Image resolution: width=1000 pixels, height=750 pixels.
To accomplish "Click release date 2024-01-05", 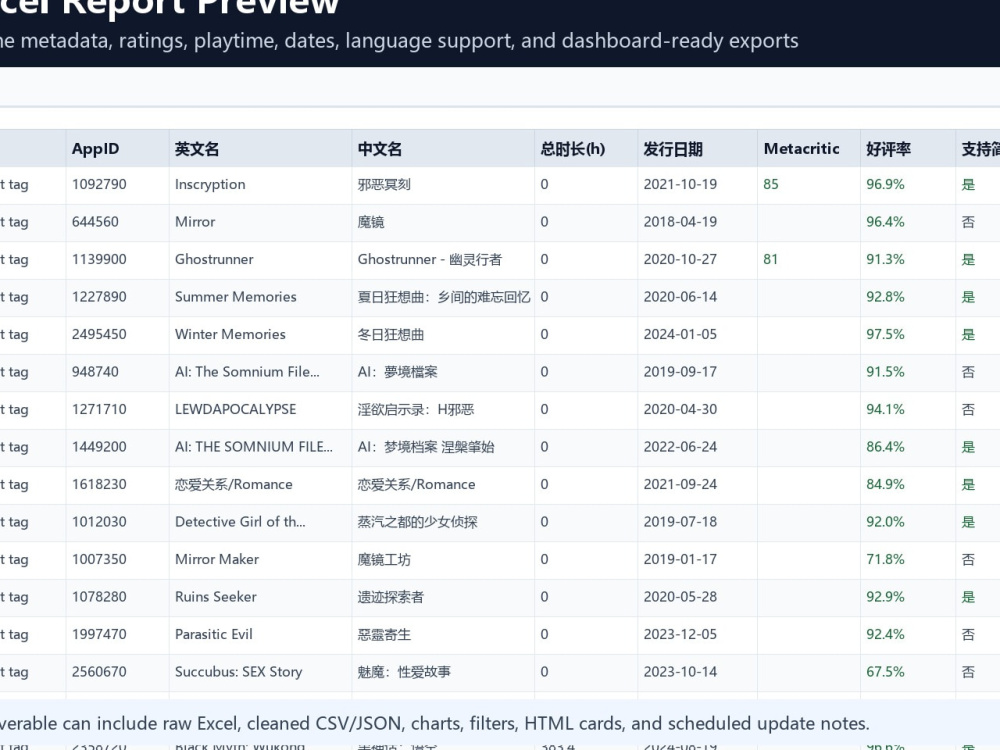I will pos(680,334).
